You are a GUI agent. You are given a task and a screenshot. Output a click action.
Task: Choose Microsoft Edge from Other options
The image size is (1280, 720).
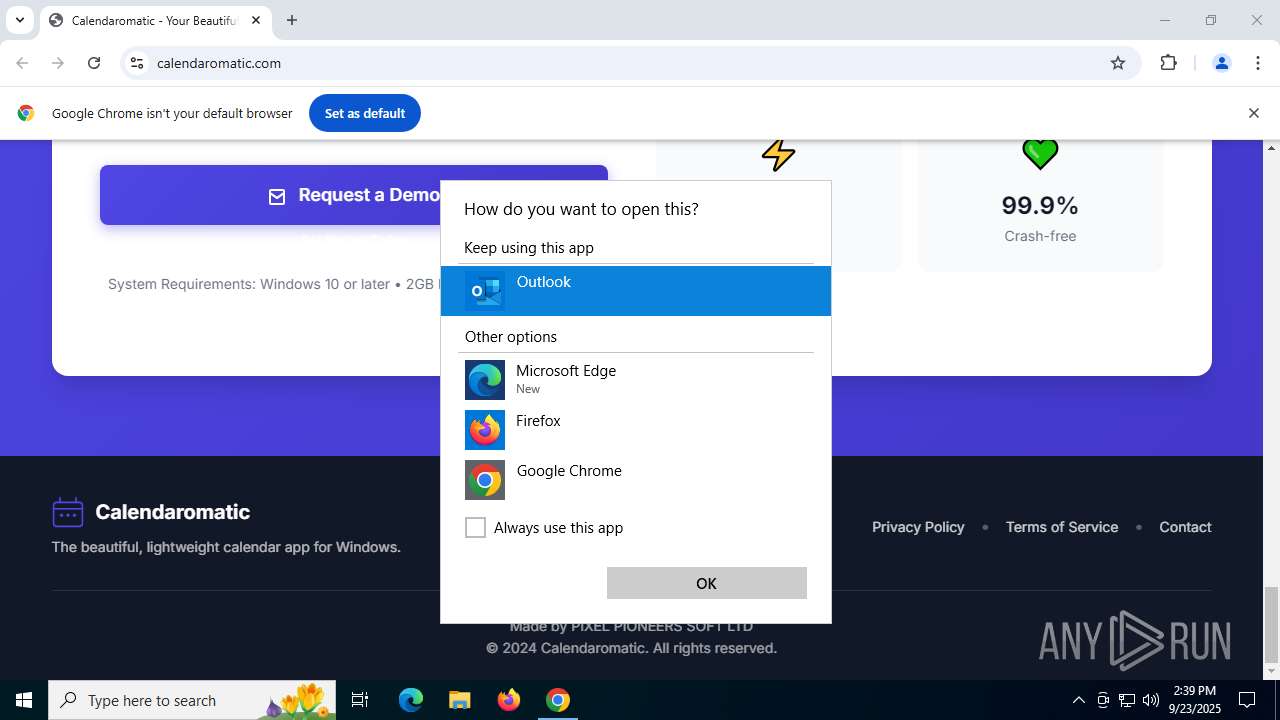click(x=635, y=379)
